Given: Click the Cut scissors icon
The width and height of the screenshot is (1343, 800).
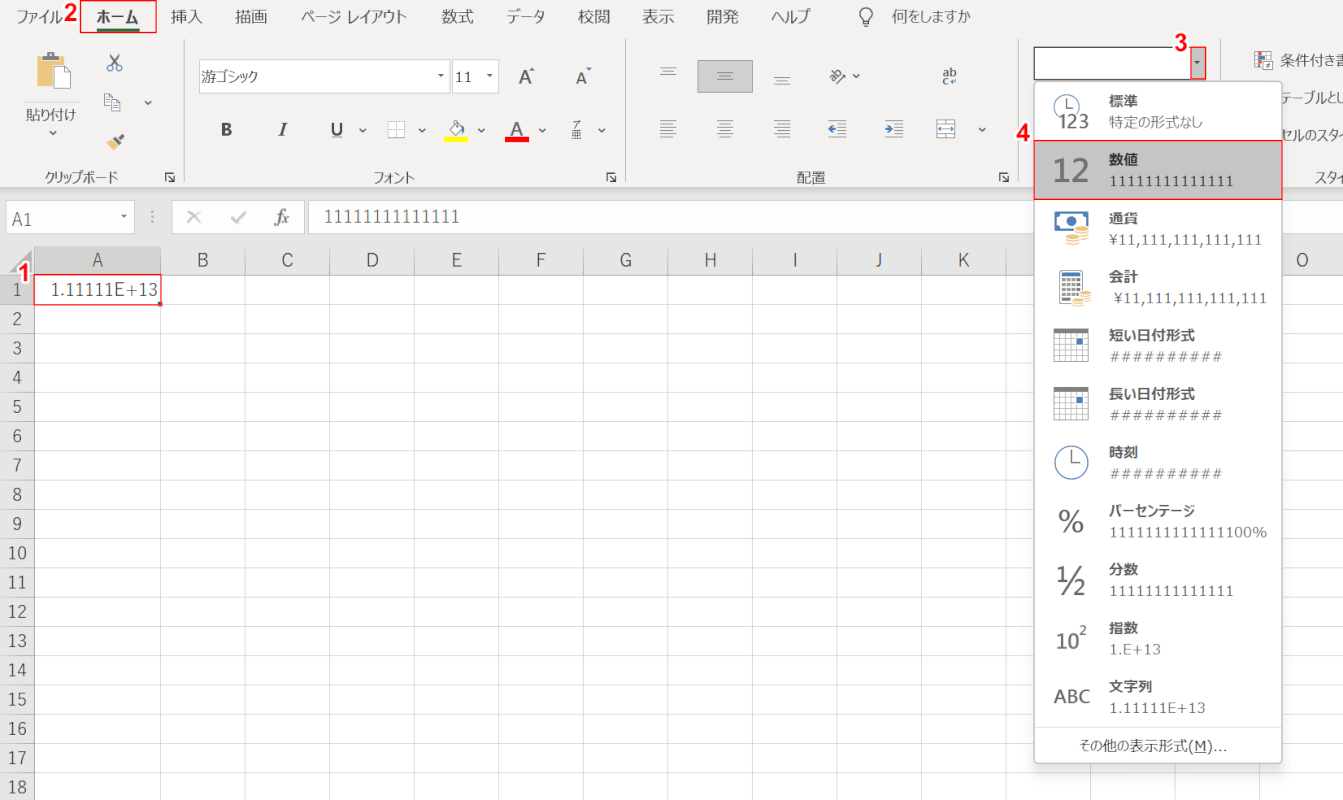Looking at the screenshot, I should [x=114, y=63].
